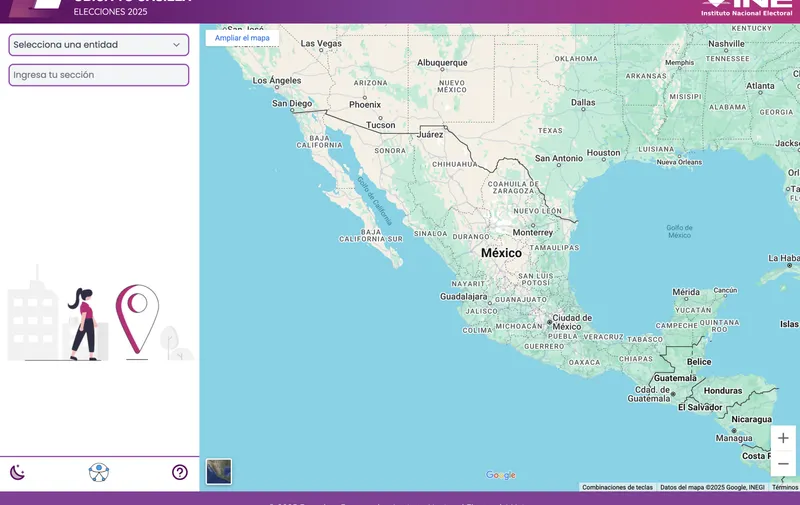Click 'TAMAULIPAS' state label

(x=554, y=247)
